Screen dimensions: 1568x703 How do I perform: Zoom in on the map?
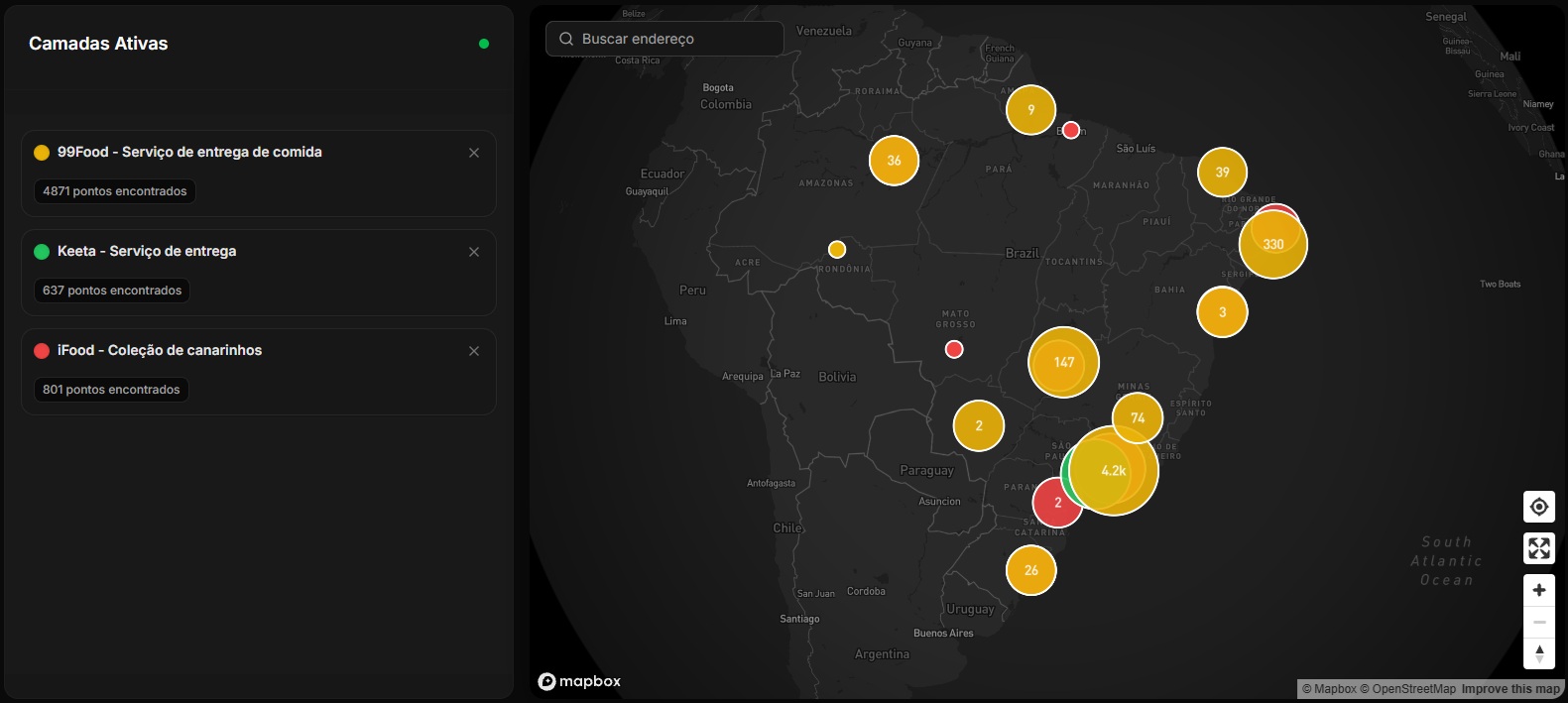click(1539, 590)
